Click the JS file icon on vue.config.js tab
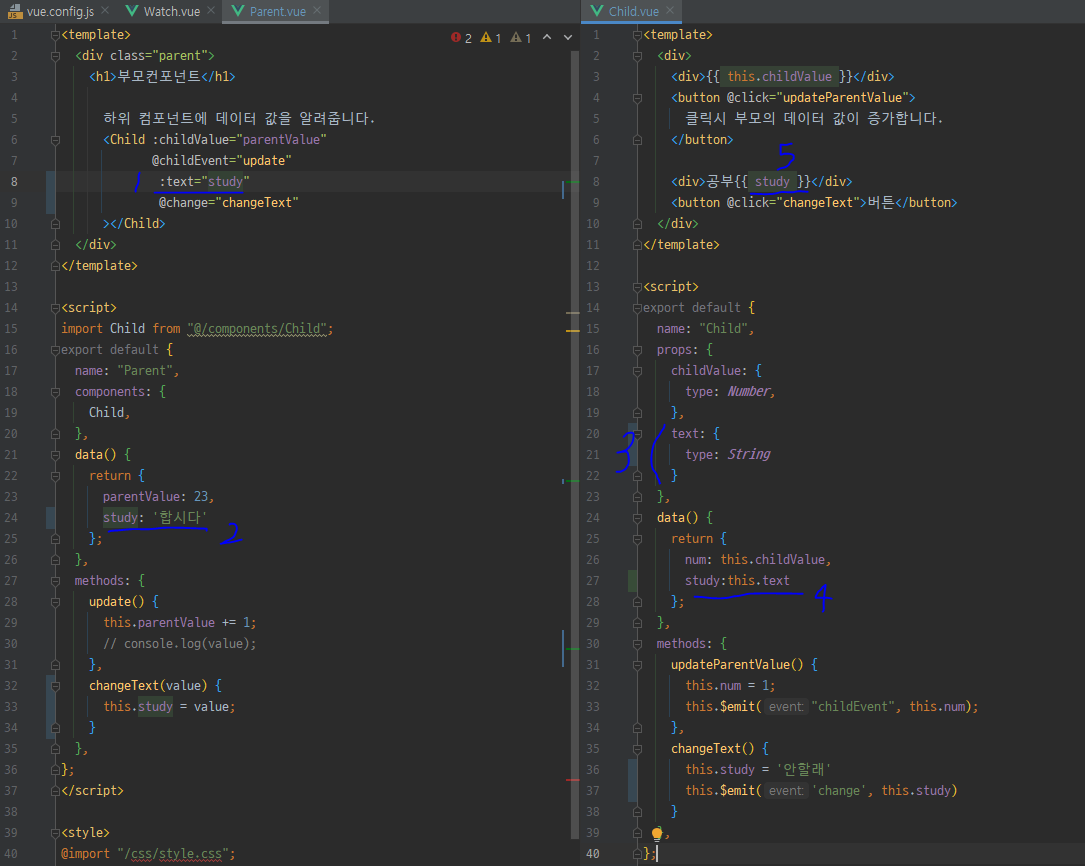 (x=15, y=11)
